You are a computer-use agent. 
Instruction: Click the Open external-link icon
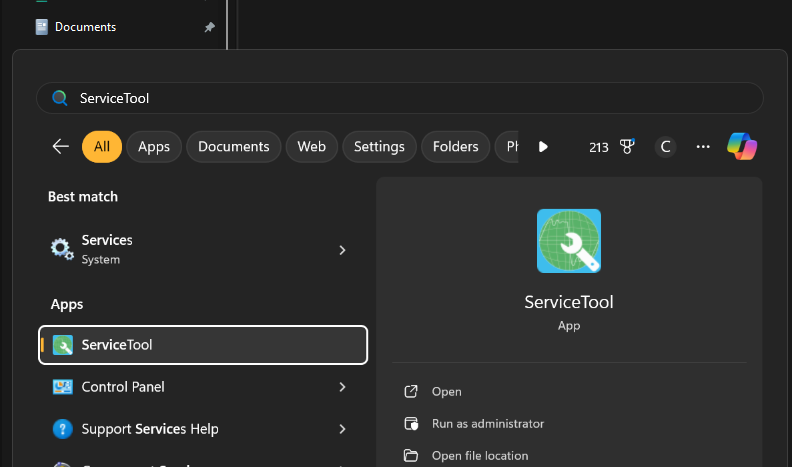click(411, 391)
